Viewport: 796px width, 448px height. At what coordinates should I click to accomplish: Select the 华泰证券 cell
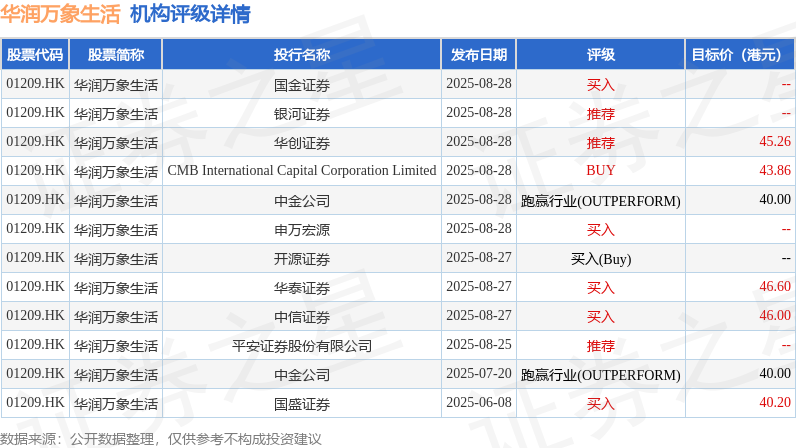tap(302, 287)
